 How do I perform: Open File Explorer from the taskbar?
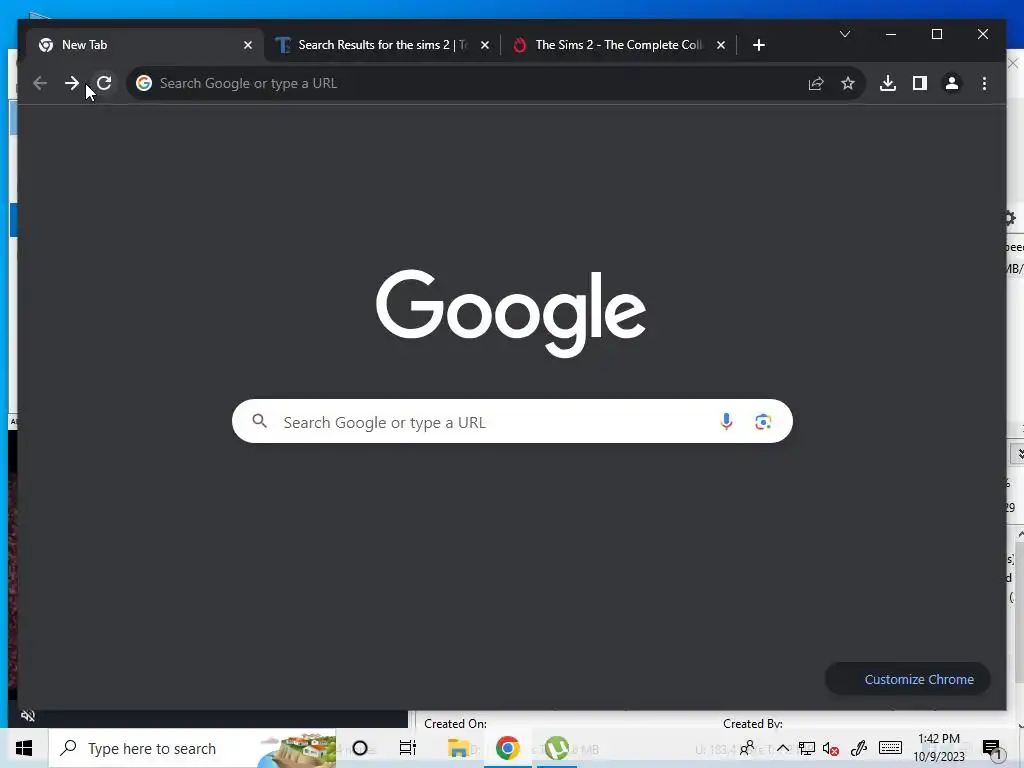coord(458,748)
